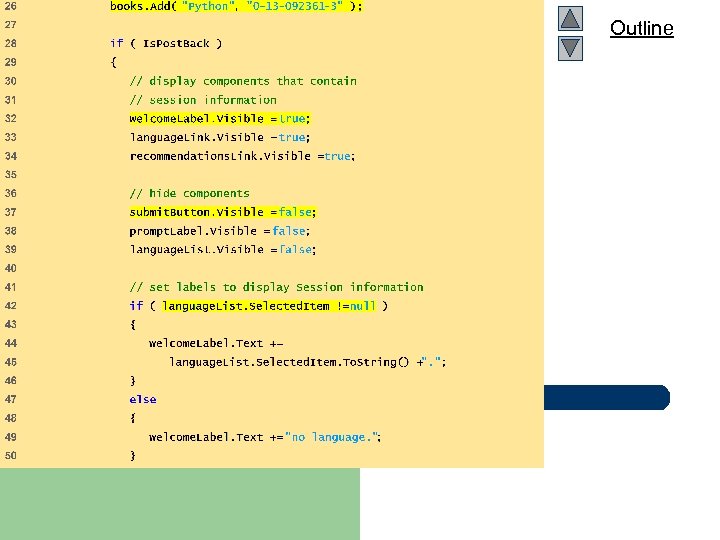Click line number 26
The image size is (720, 540).
10,6
